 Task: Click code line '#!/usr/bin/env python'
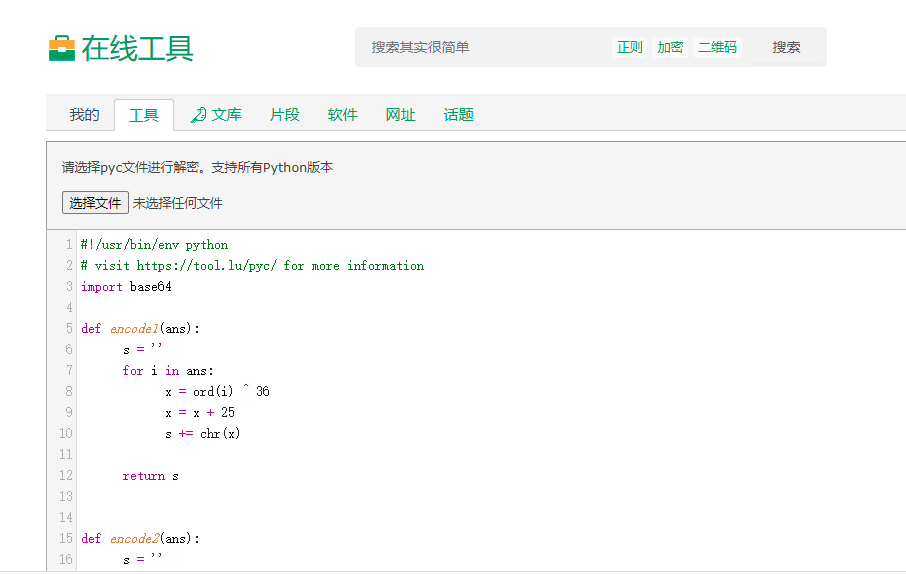coord(154,245)
